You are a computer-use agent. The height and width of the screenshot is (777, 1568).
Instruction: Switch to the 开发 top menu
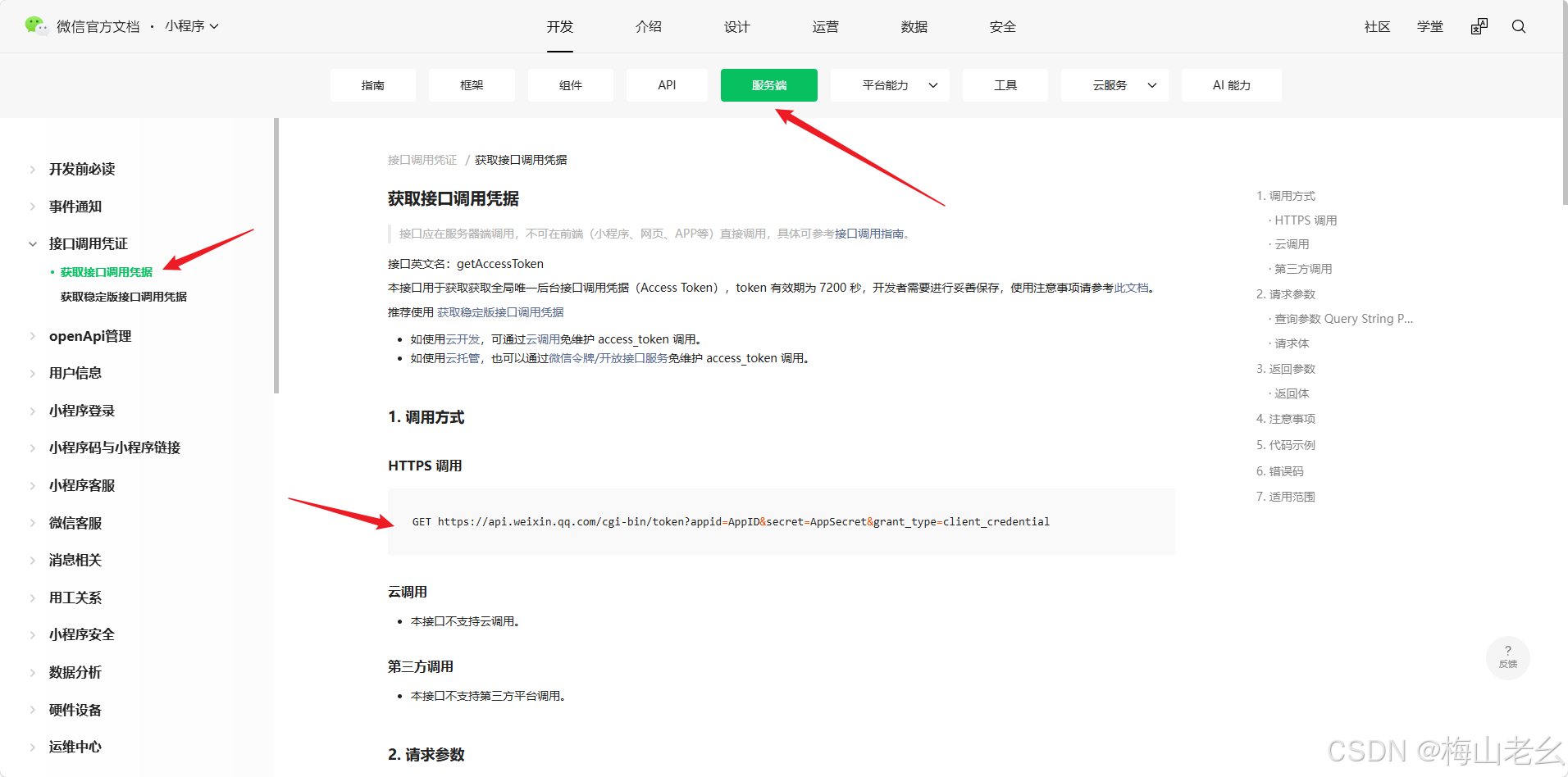coord(560,27)
